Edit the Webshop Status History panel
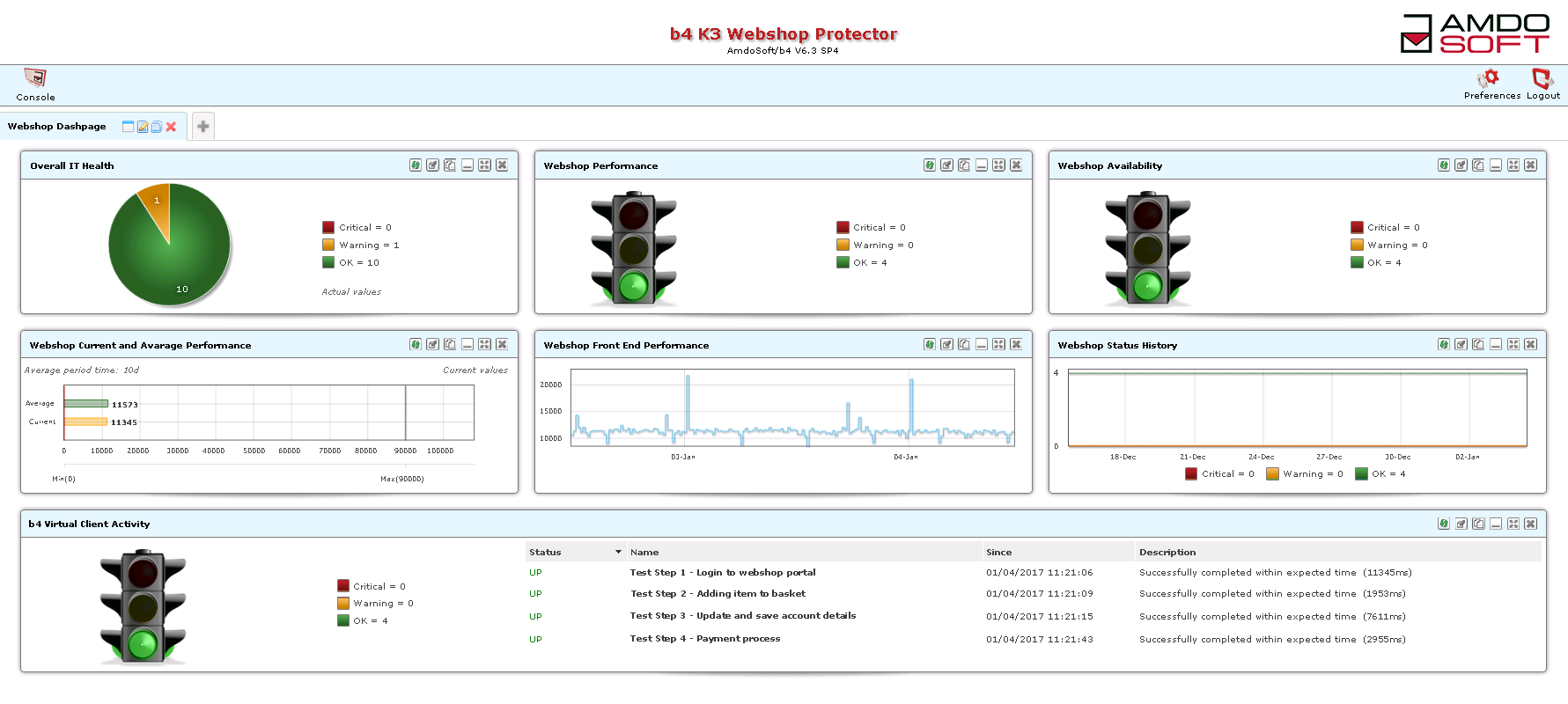1568x704 pixels. click(1461, 344)
